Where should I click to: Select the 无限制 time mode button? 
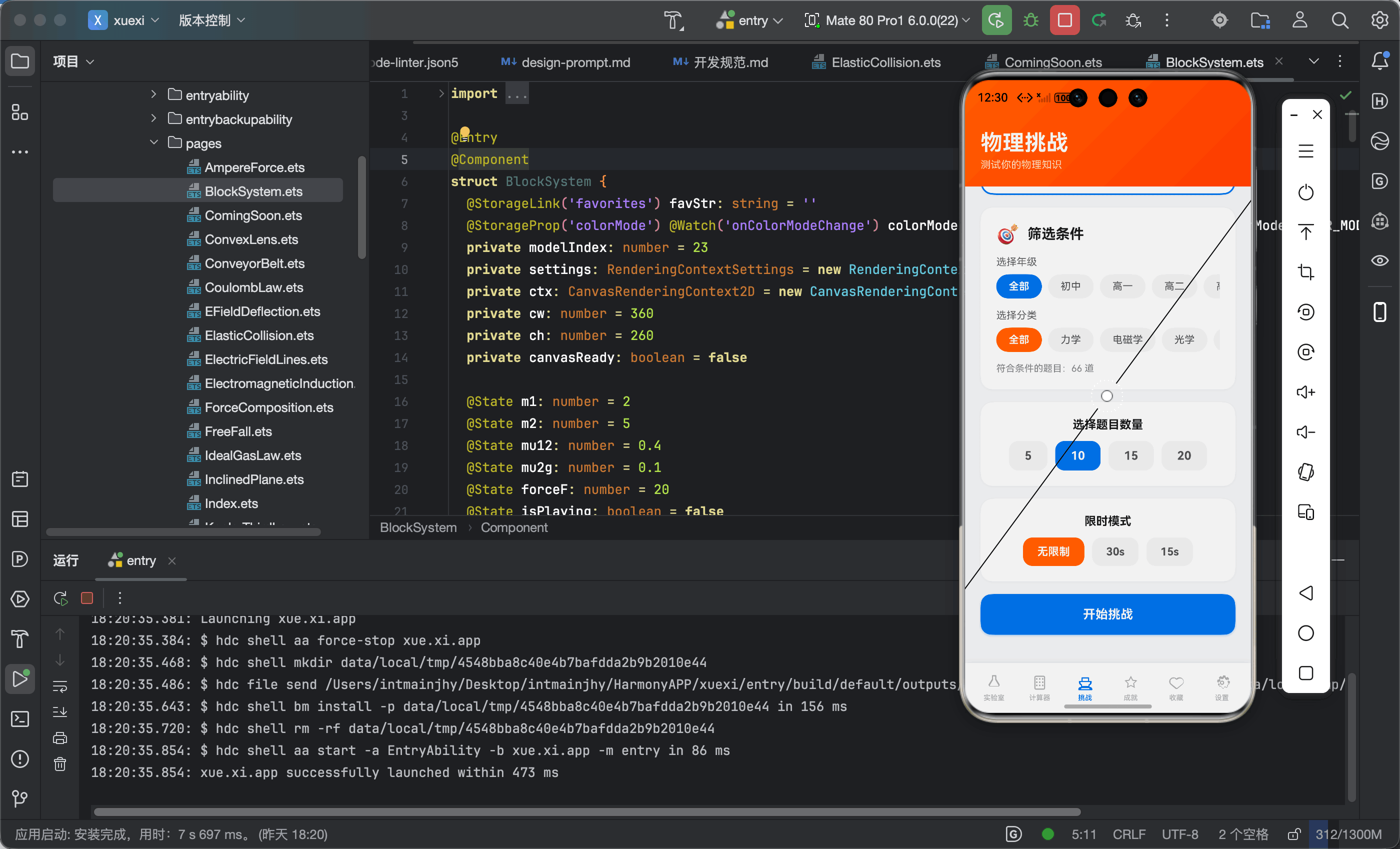tap(1053, 551)
